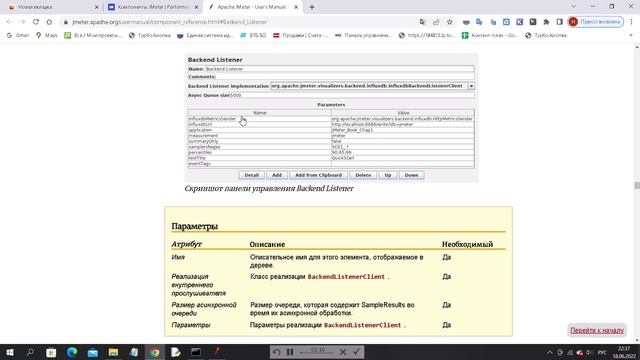Follow the Перейти к началу link

pos(597,330)
